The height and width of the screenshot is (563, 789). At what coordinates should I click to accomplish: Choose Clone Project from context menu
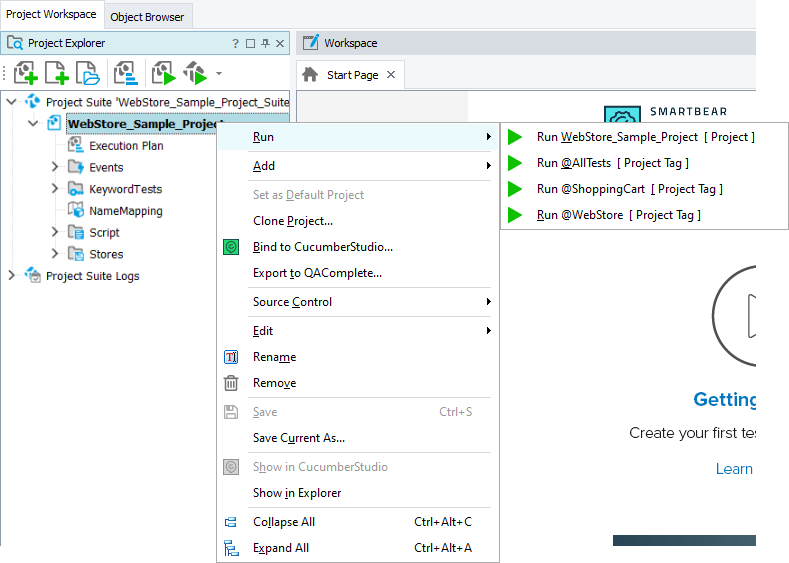[x=293, y=221]
